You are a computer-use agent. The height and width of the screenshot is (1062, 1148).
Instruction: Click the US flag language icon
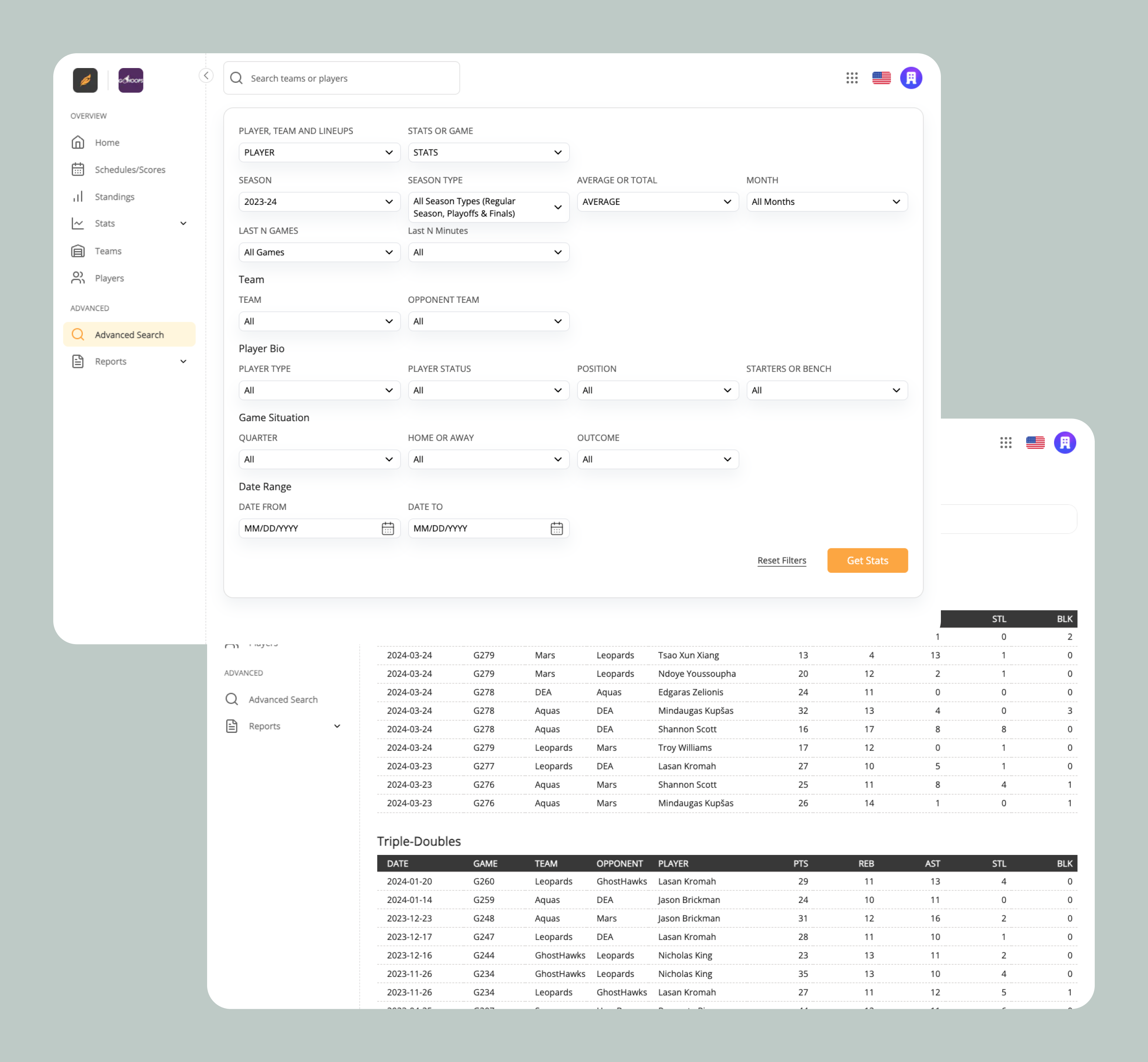pyautogui.click(x=881, y=78)
